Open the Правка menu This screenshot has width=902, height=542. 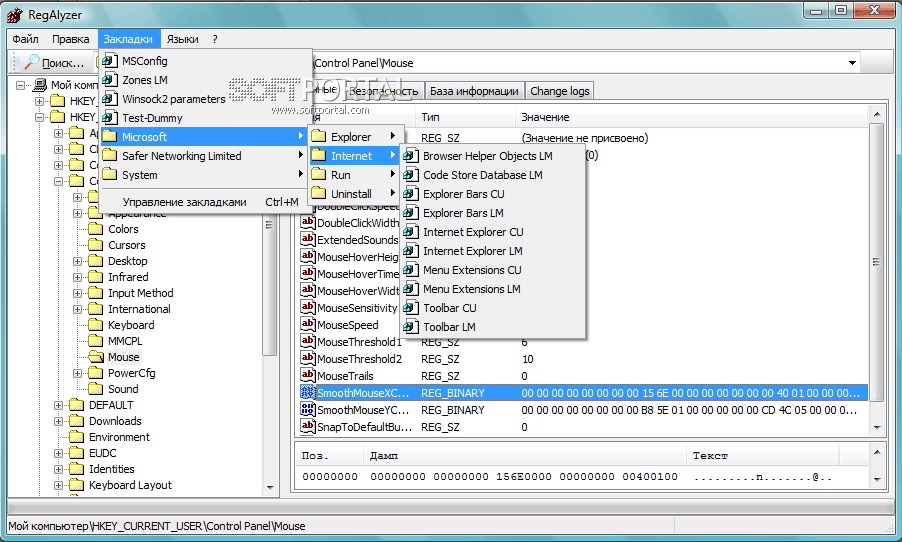pos(70,39)
